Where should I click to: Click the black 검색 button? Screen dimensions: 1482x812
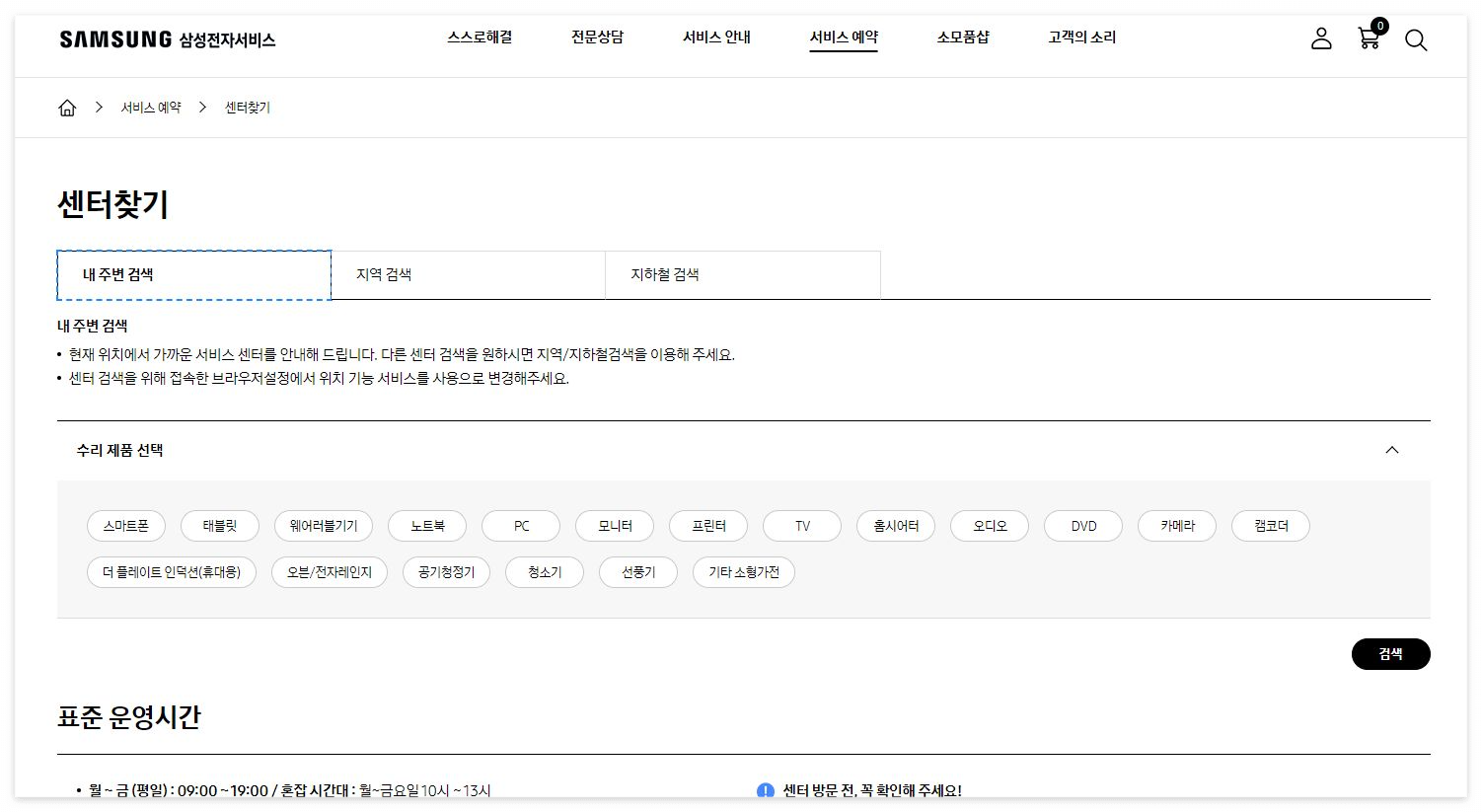coord(1391,654)
